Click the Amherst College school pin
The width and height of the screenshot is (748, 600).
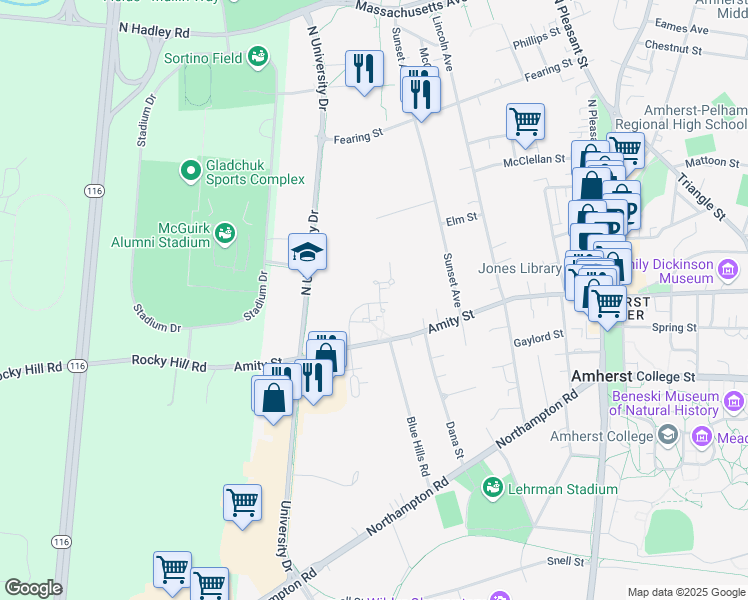click(667, 435)
